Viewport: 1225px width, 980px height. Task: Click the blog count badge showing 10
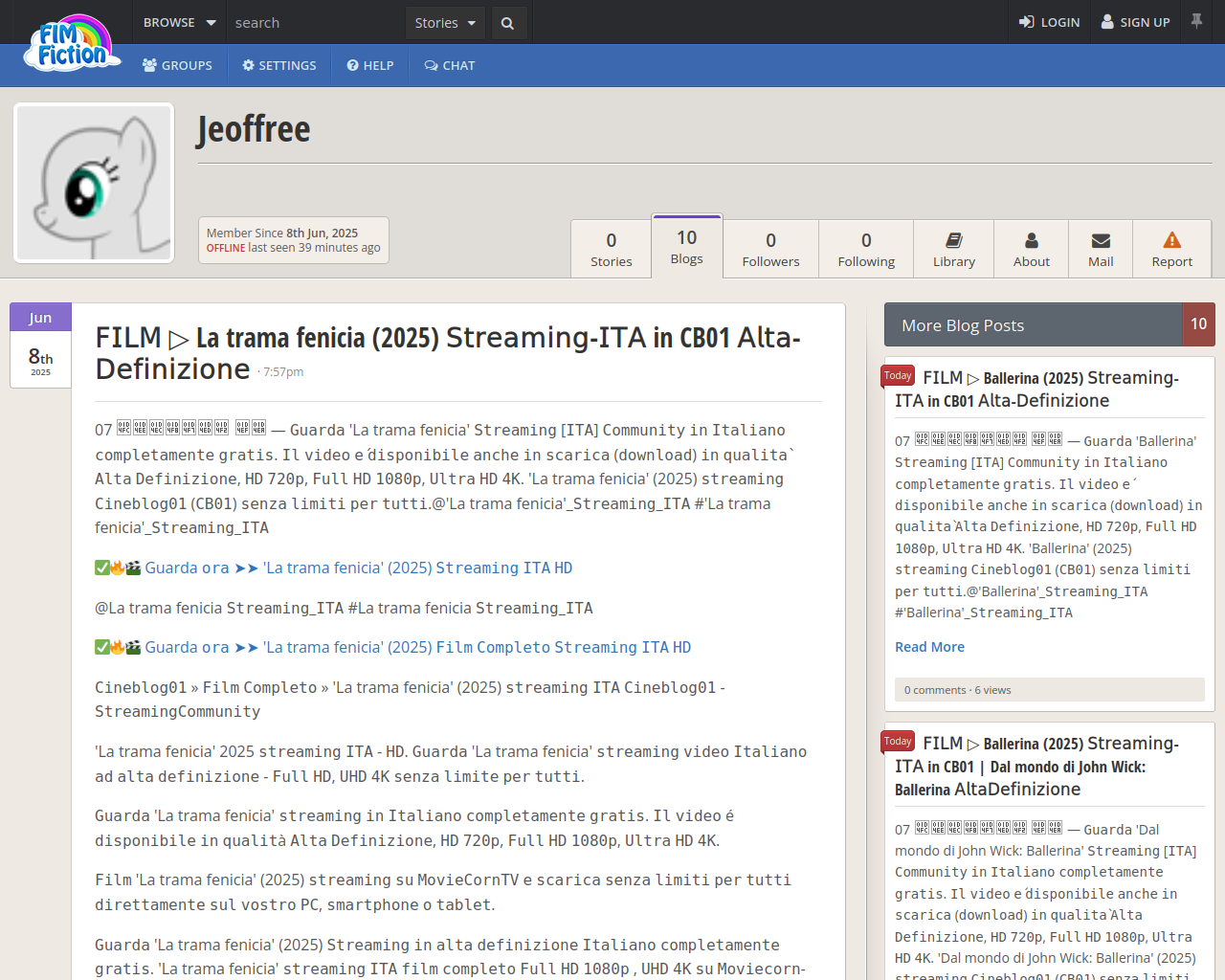pos(1199,324)
